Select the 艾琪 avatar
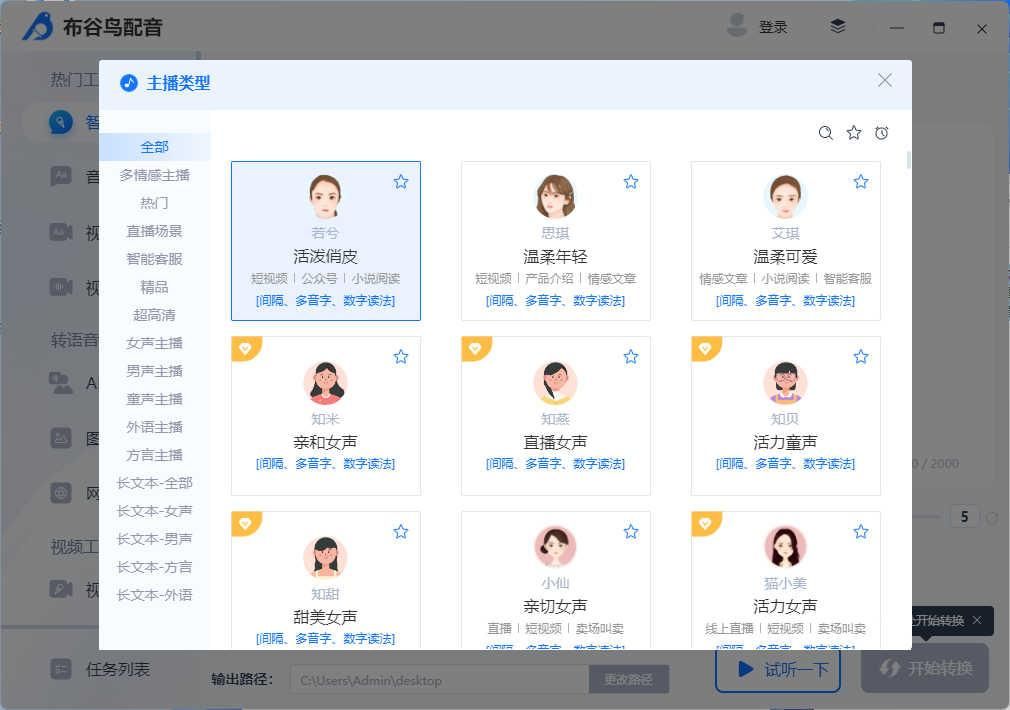 coord(785,197)
